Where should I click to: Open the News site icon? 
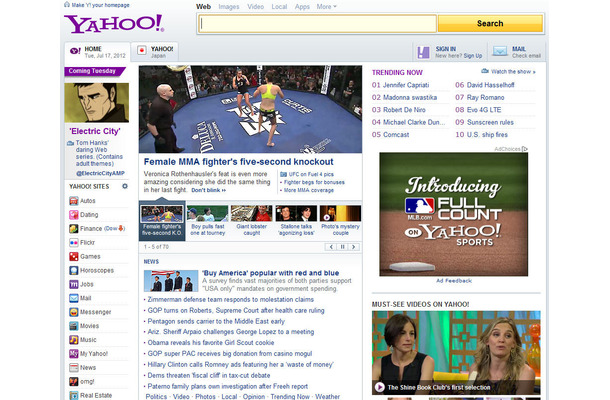[74, 368]
